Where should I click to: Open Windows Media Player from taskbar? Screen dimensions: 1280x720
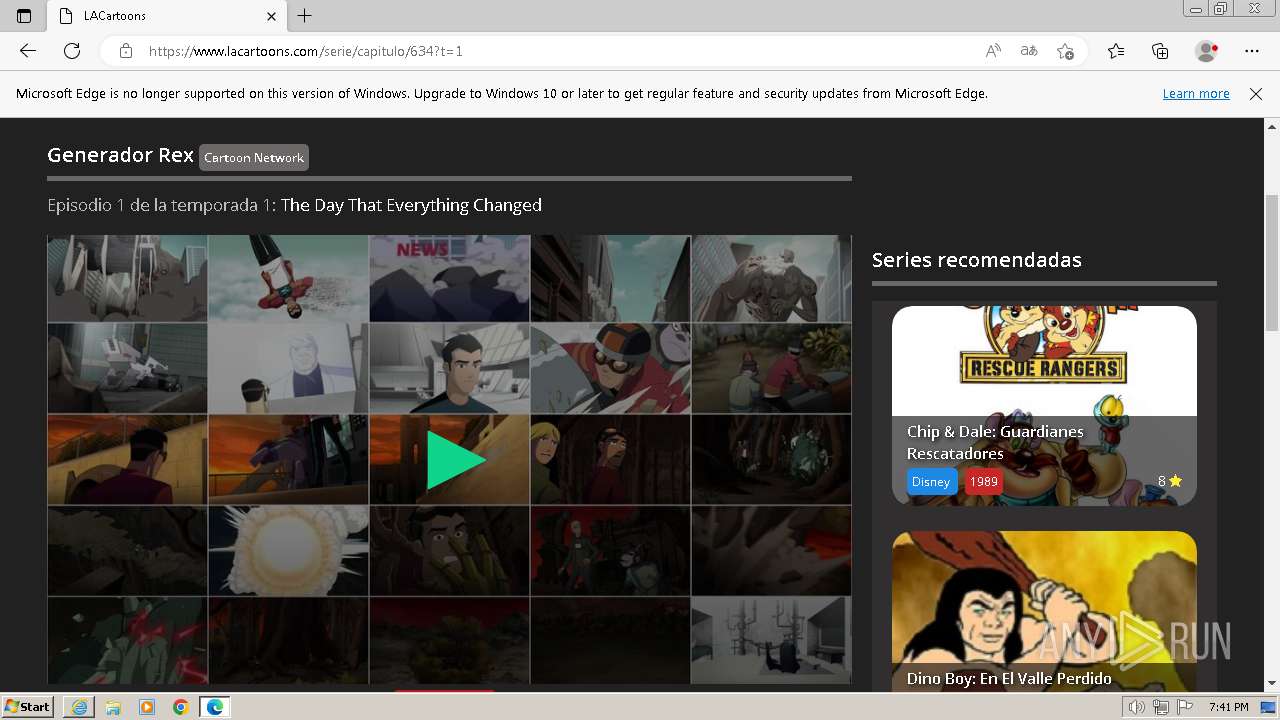coord(147,707)
